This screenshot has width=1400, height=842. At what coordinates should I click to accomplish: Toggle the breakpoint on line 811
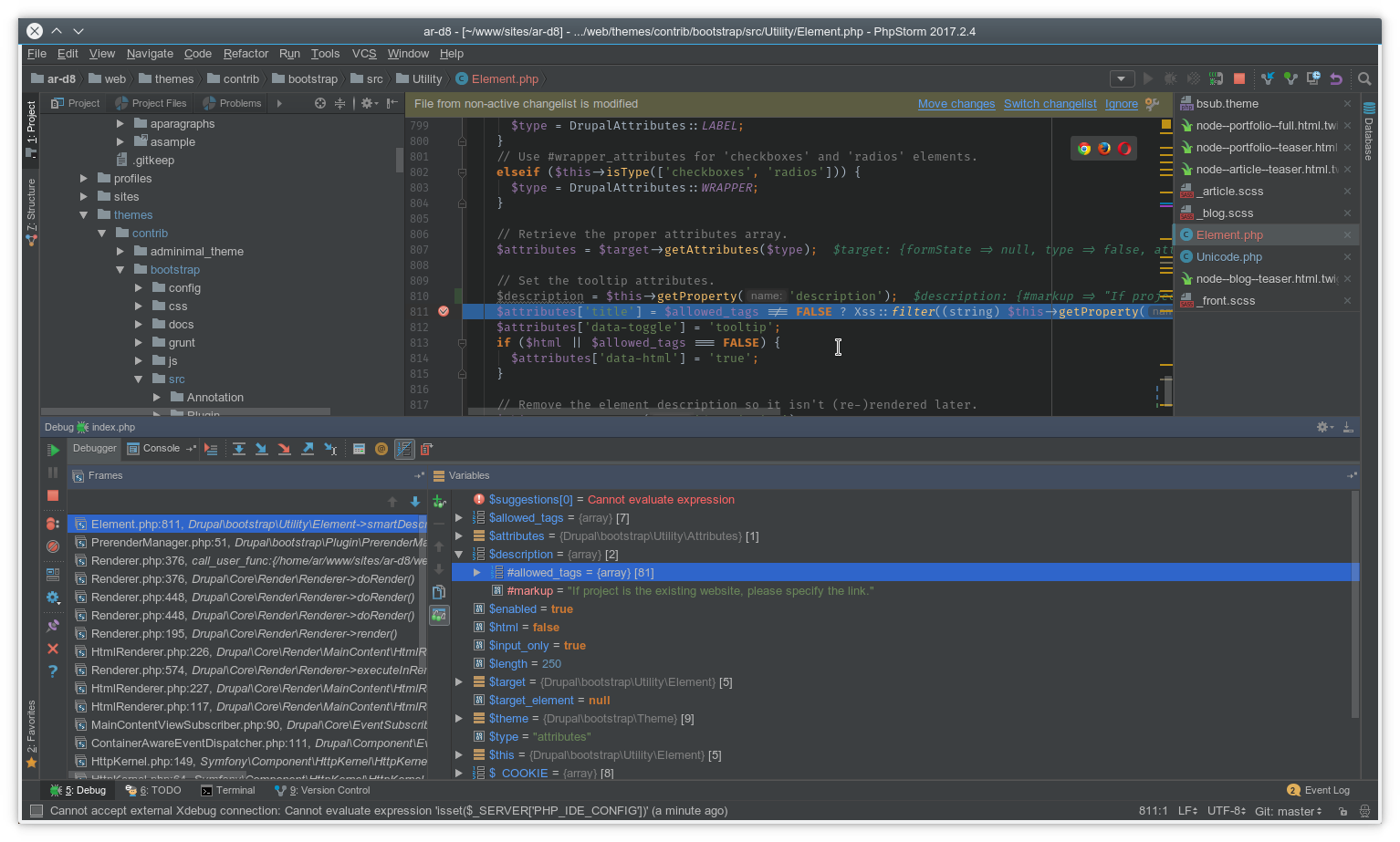pos(444,311)
